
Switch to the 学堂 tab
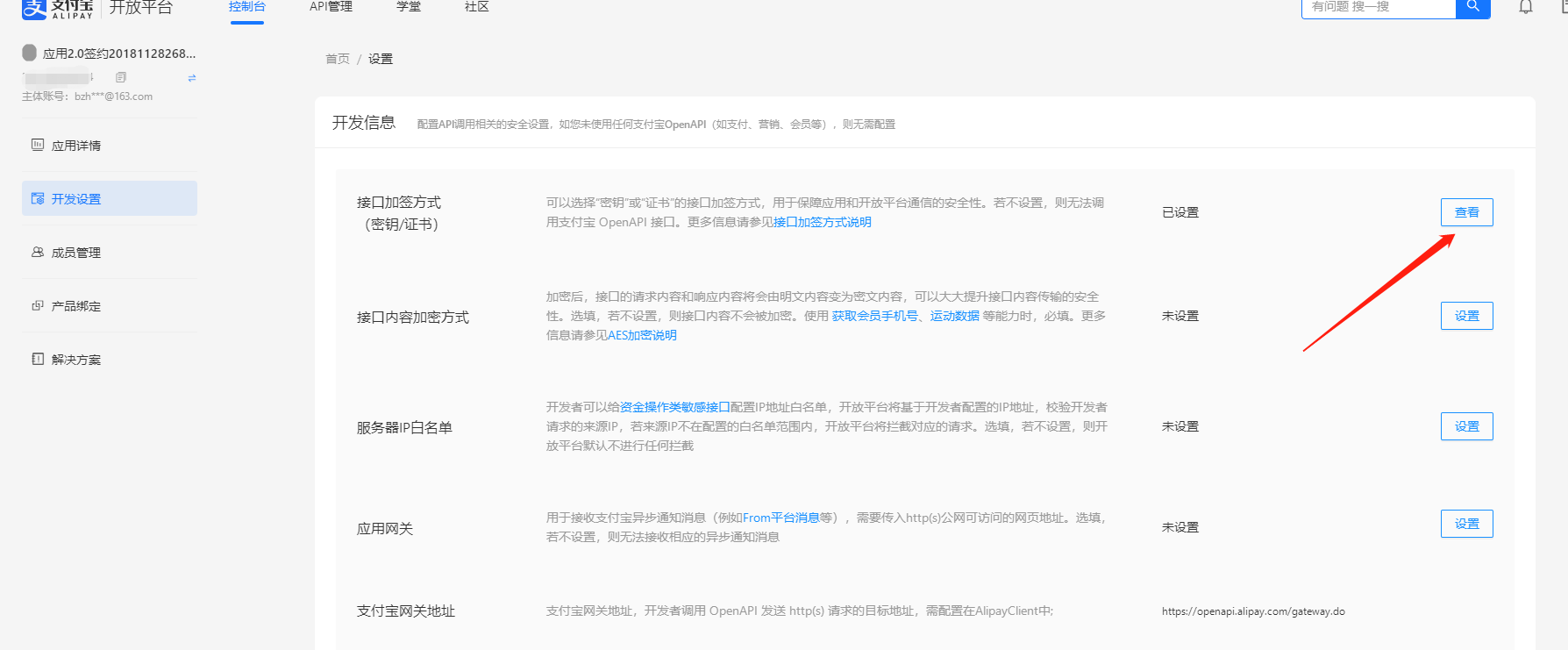click(x=409, y=7)
